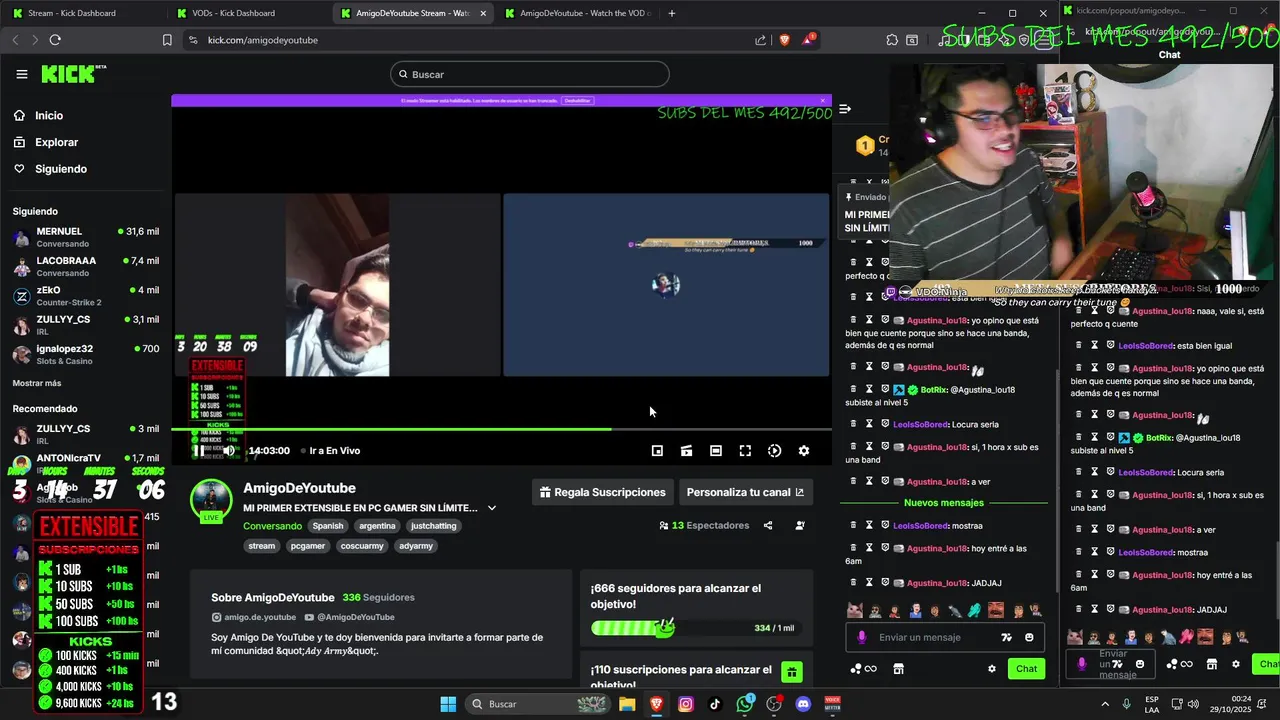Open Windows Start menu
Viewport: 1280px width, 720px height.
[448, 704]
